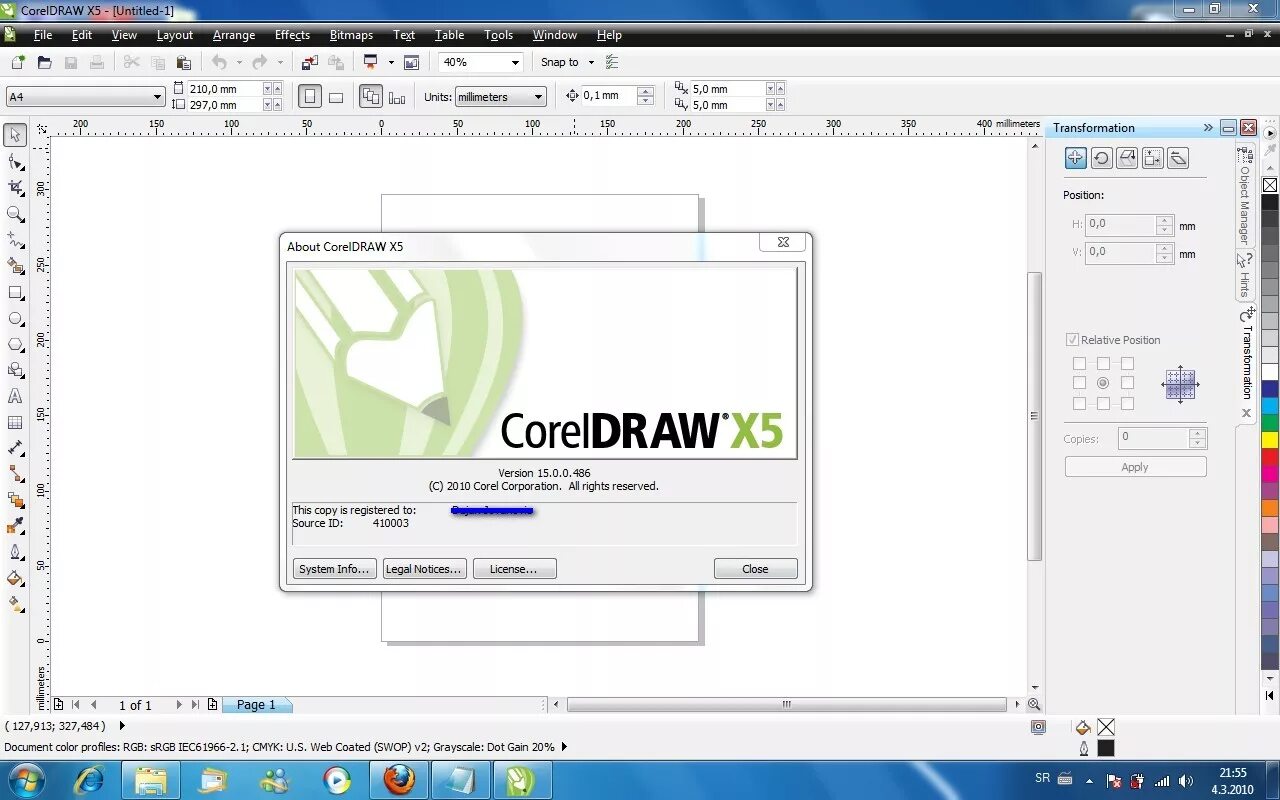This screenshot has height=800, width=1280.
Task: Enable the Relative Position checkbox
Action: [1072, 340]
